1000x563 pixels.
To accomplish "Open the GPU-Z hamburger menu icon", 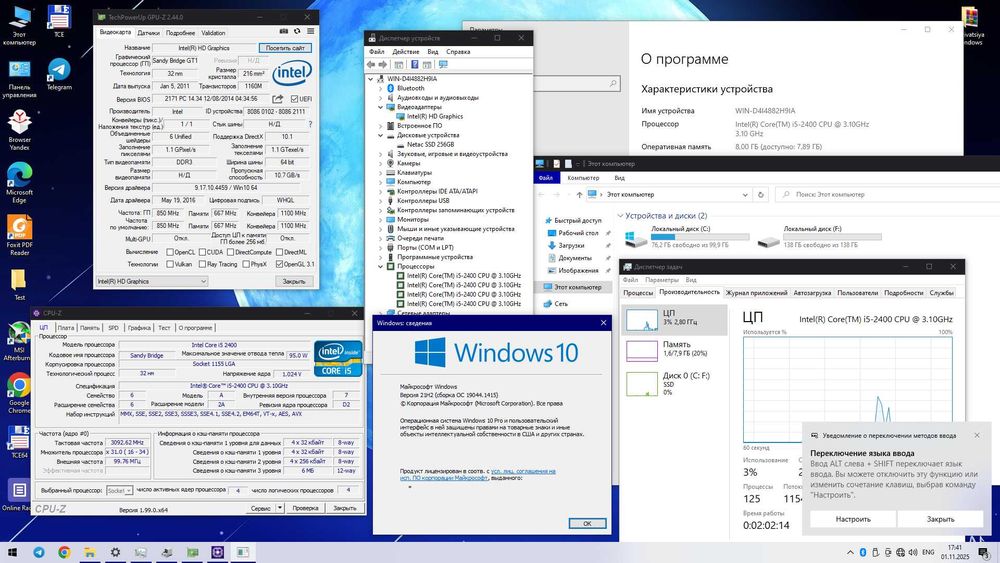I will (x=311, y=31).
